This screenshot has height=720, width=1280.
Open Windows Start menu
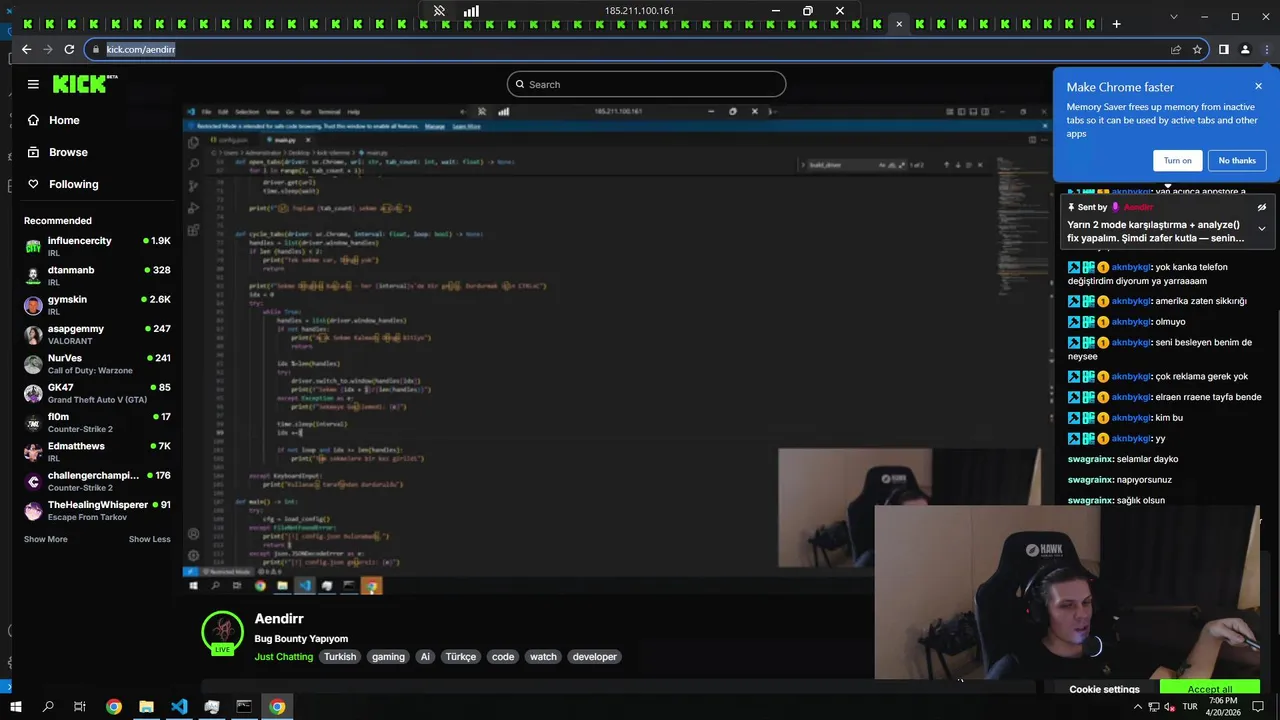click(15, 707)
